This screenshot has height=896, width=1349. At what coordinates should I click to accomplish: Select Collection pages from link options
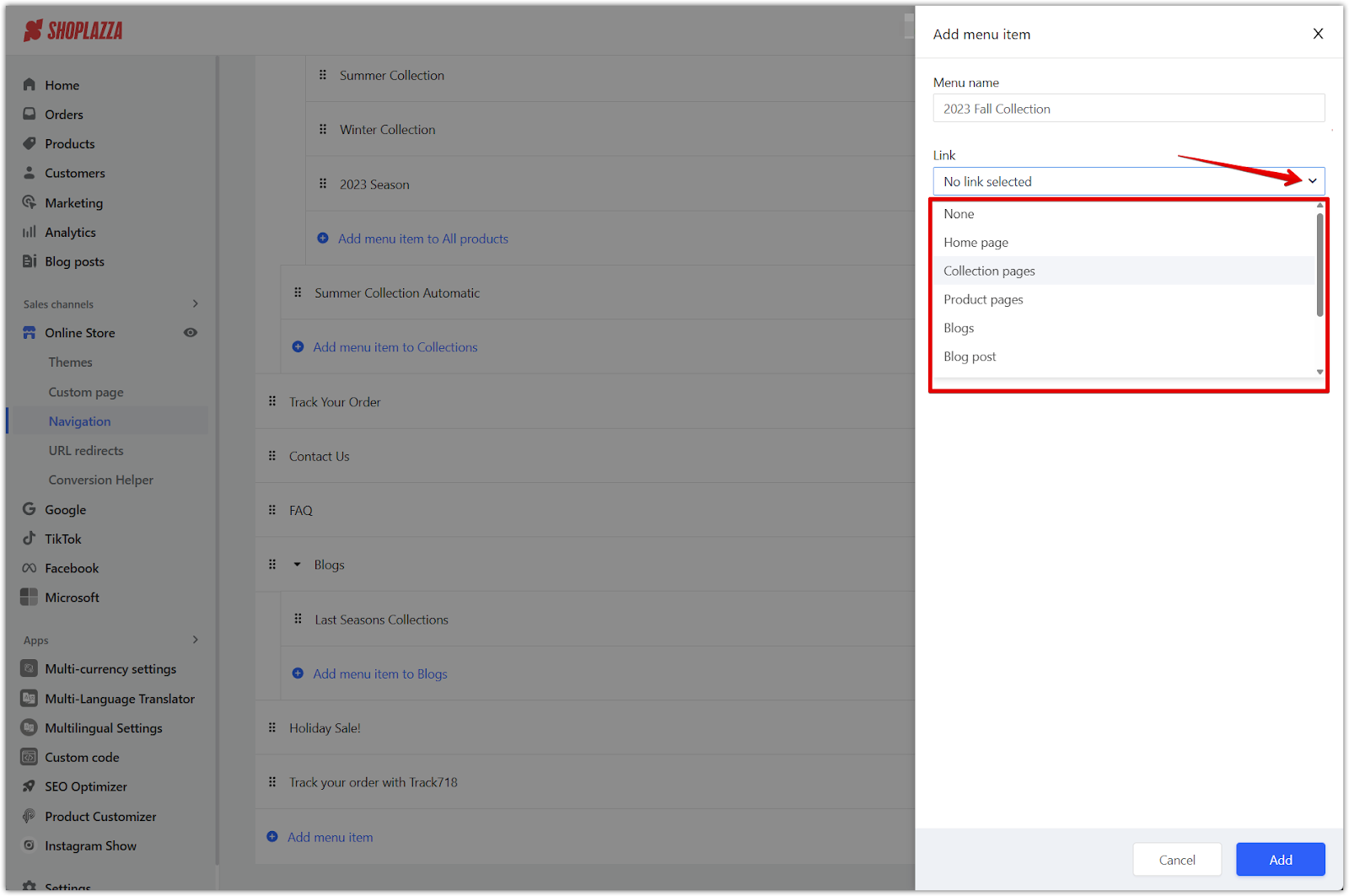click(x=989, y=271)
